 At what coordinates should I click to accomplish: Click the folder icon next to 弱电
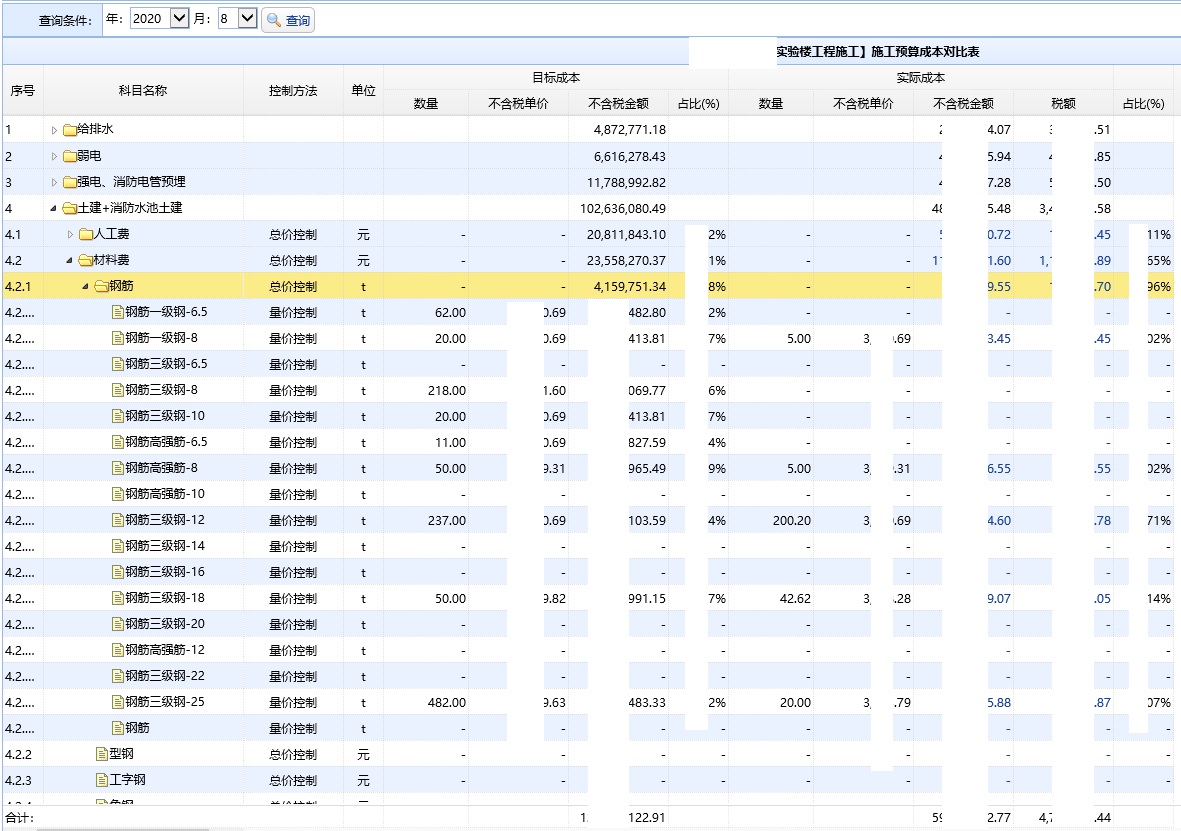[69, 156]
